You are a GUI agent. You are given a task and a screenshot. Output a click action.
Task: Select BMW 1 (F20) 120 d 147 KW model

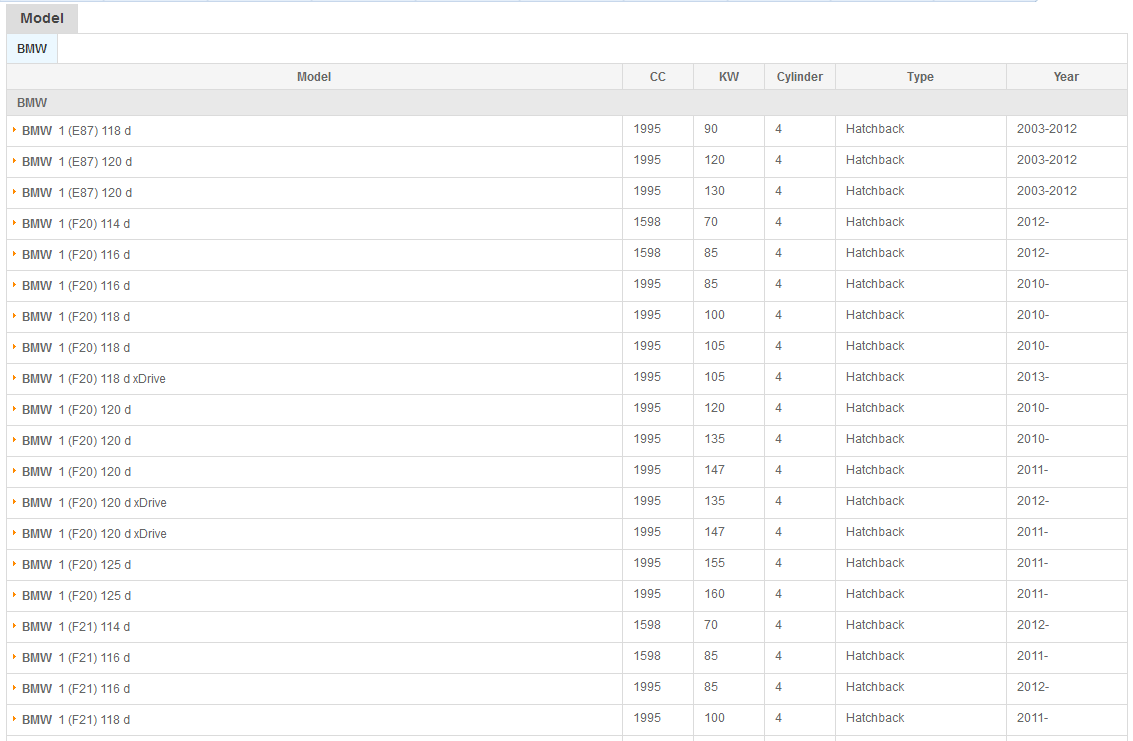tap(76, 472)
